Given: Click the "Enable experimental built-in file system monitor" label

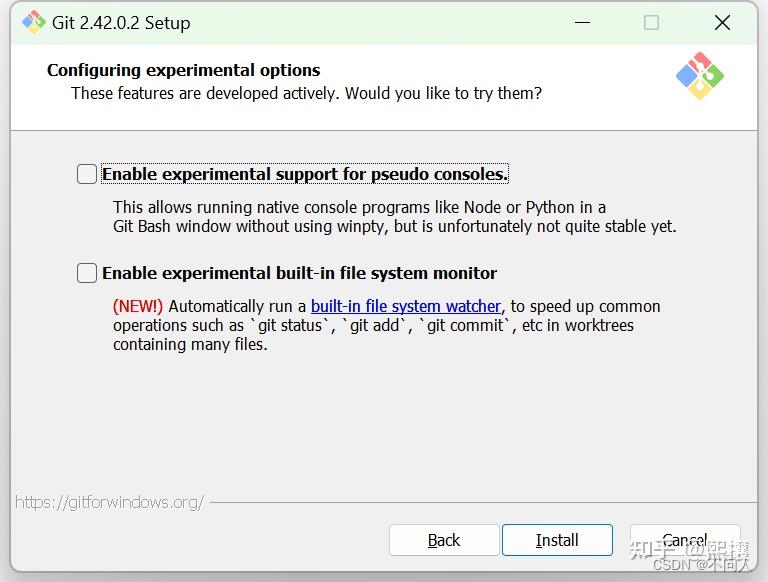Looking at the screenshot, I should [x=299, y=273].
